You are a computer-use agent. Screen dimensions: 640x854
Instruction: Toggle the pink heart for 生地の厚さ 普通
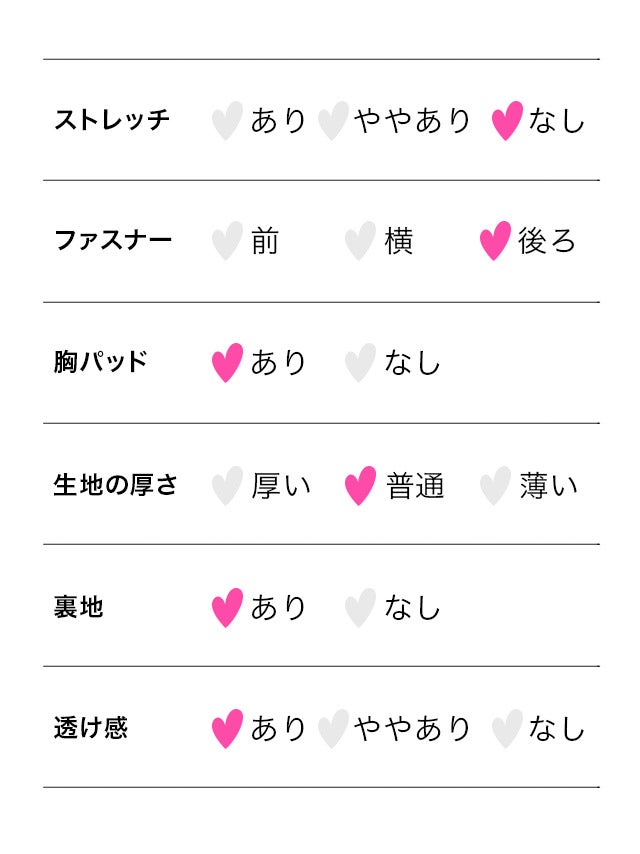tap(360, 486)
